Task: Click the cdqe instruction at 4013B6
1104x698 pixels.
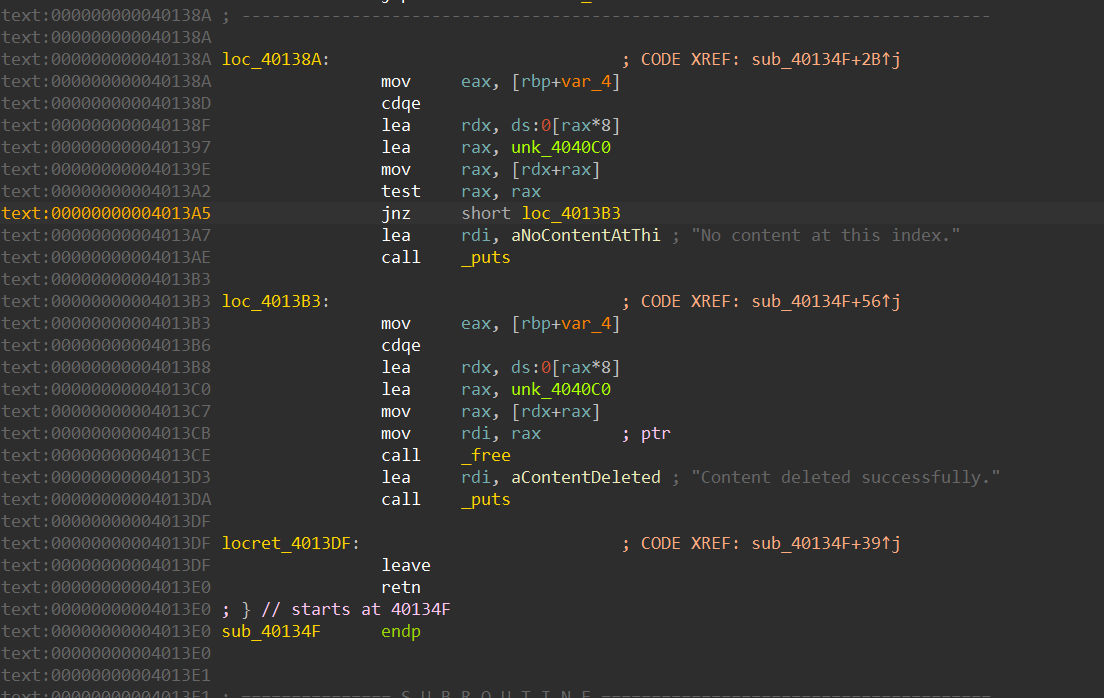Action: point(401,346)
